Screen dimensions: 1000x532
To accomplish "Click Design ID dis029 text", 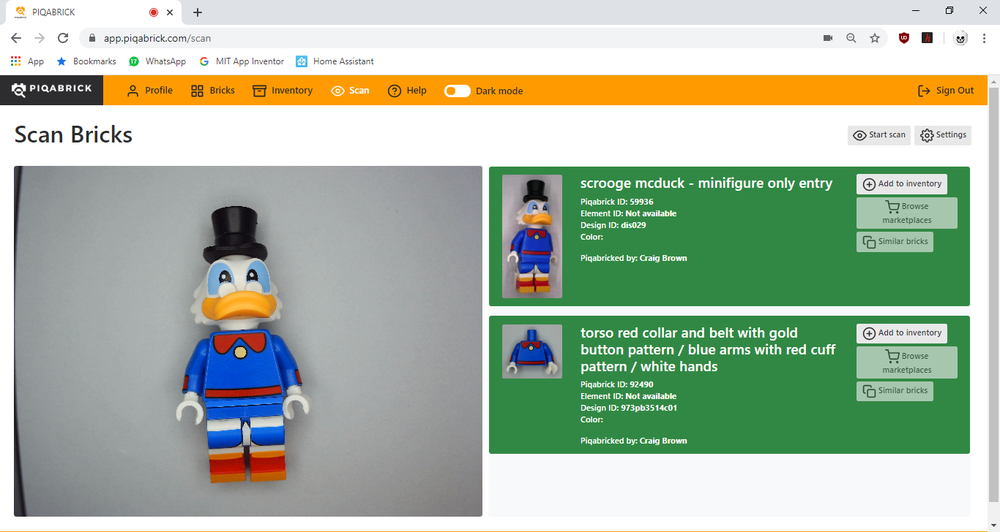I will click(613, 225).
